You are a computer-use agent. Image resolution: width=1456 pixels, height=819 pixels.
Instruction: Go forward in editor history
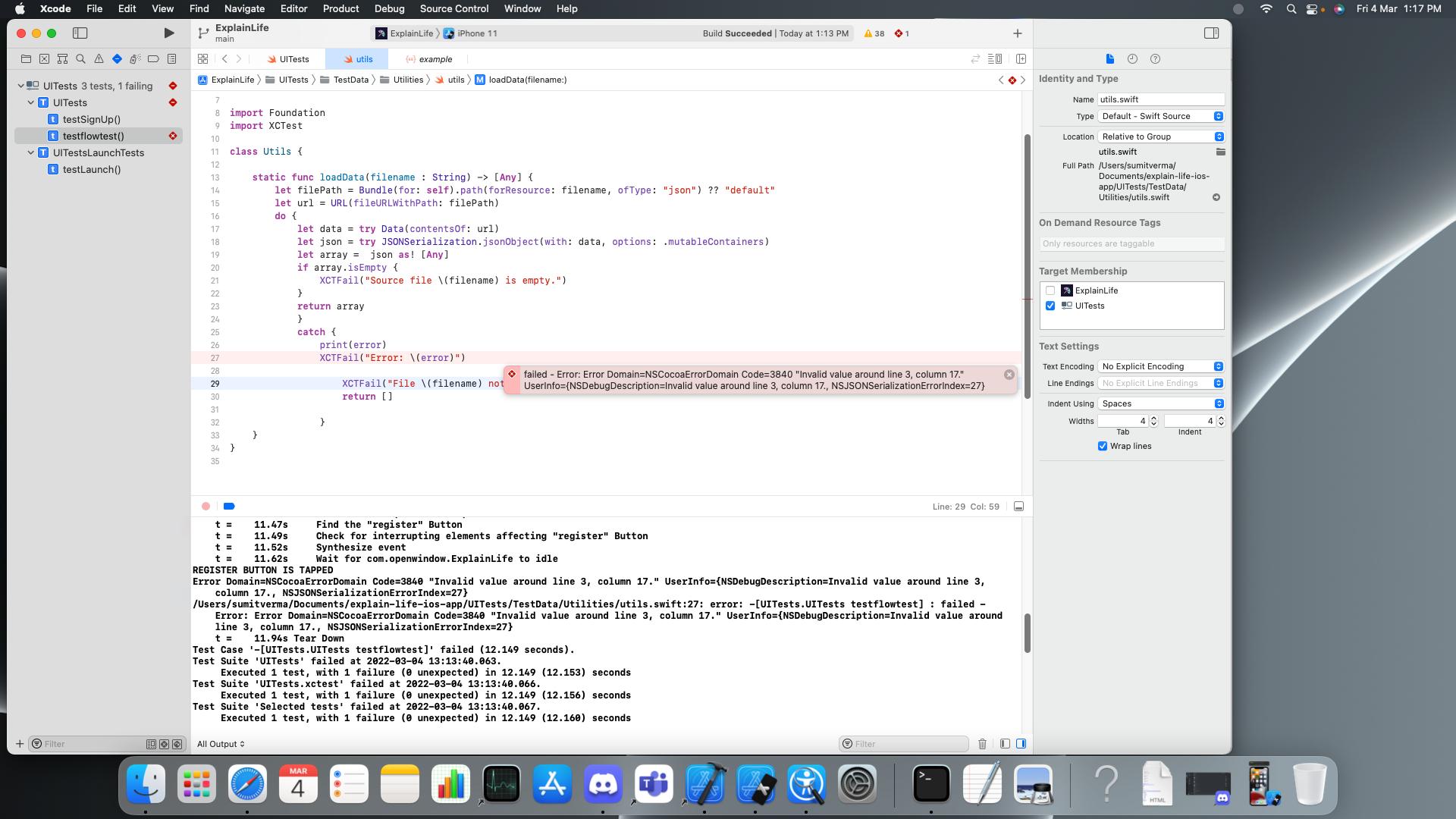click(239, 58)
